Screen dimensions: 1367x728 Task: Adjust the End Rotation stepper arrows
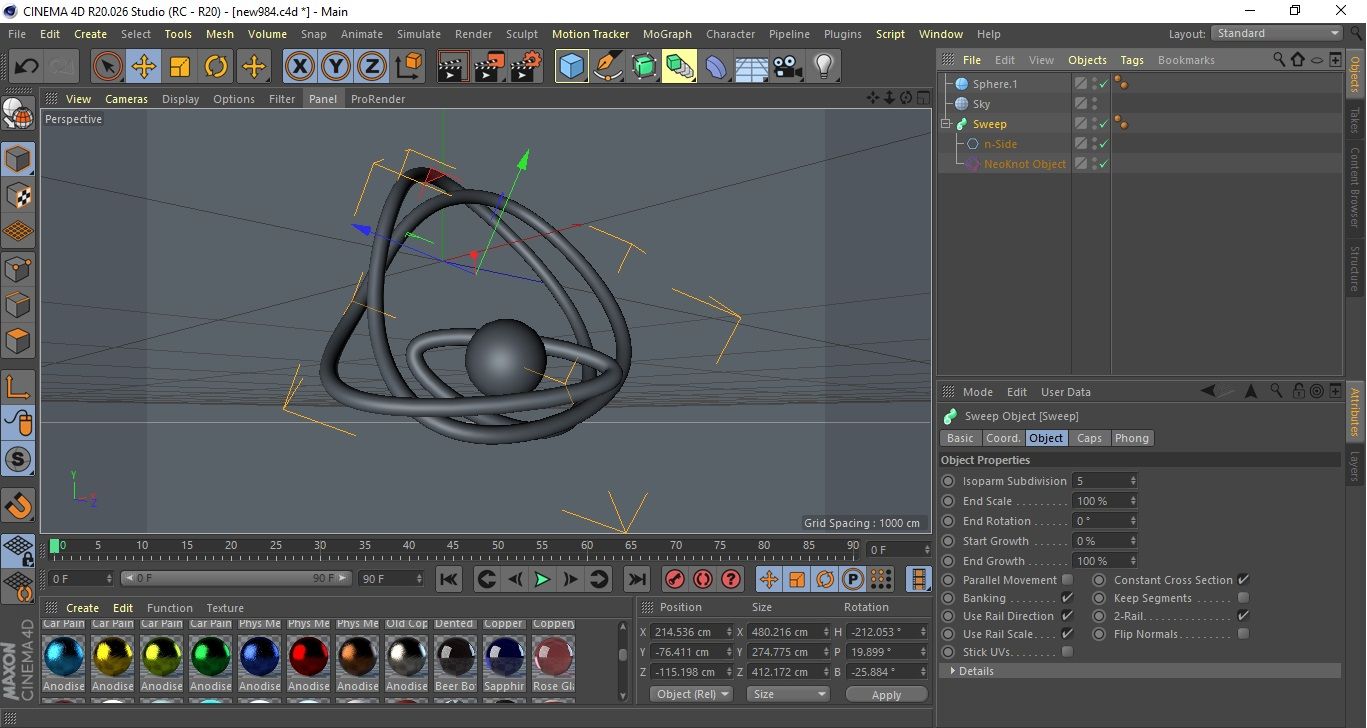point(1133,521)
